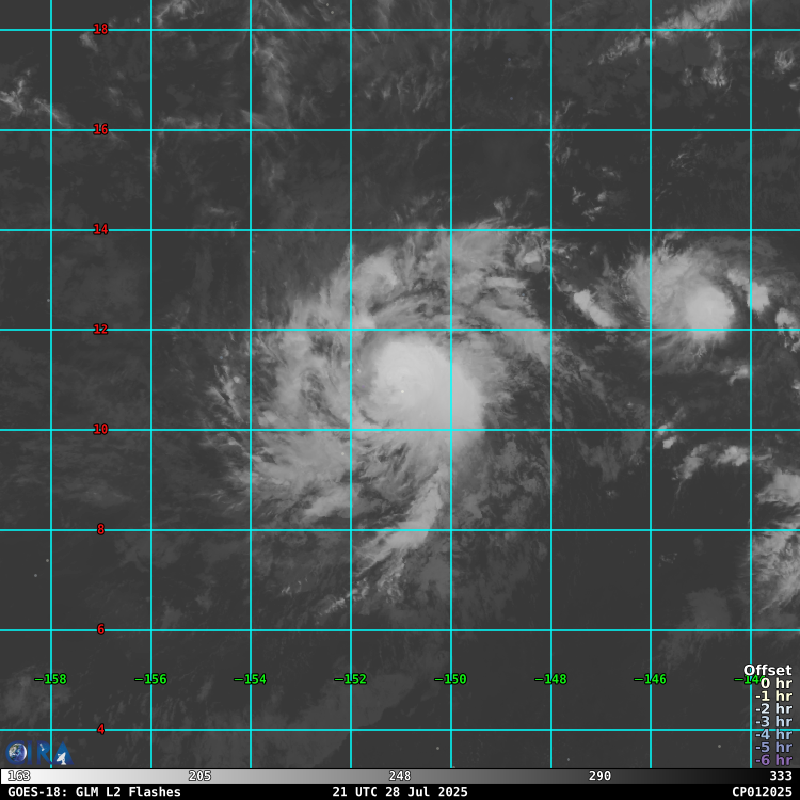
Task: Click the colorbar near value 205
Action: pos(200,776)
